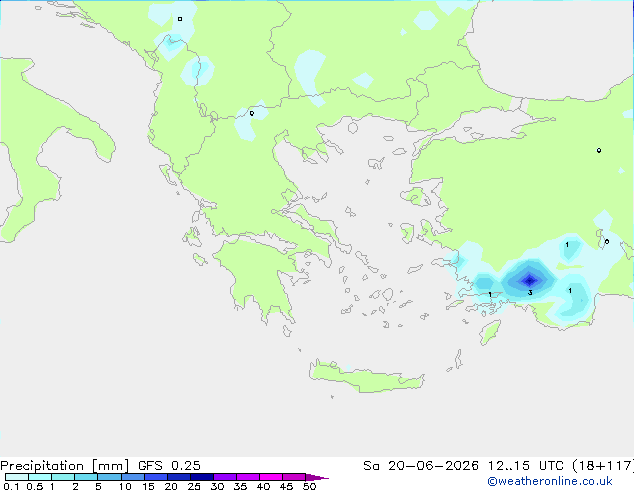Select the 10–15 mm legend swatch
This screenshot has width=634, height=490.
(x=133, y=477)
